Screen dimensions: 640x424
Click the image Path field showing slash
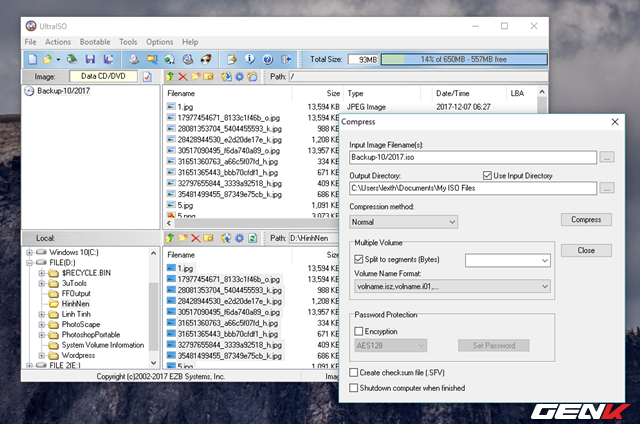click(x=418, y=77)
